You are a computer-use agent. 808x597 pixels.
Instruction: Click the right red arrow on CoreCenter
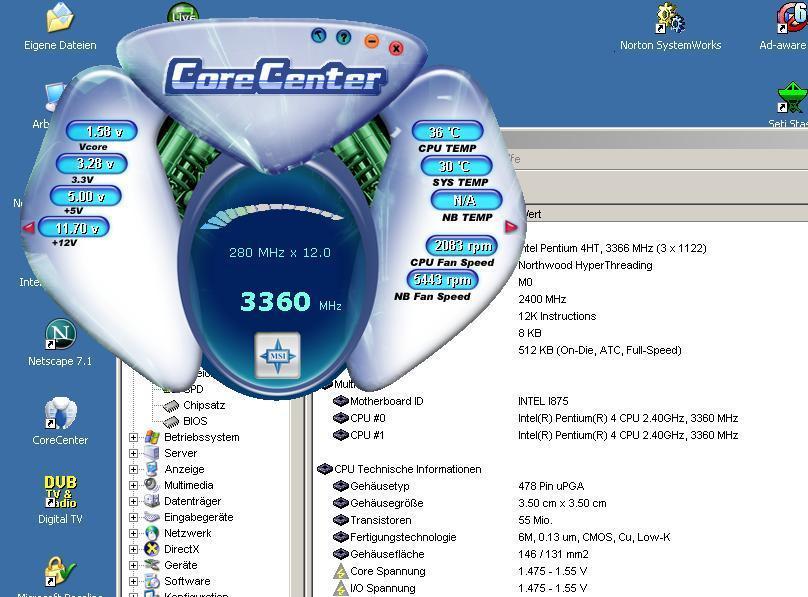tap(511, 227)
